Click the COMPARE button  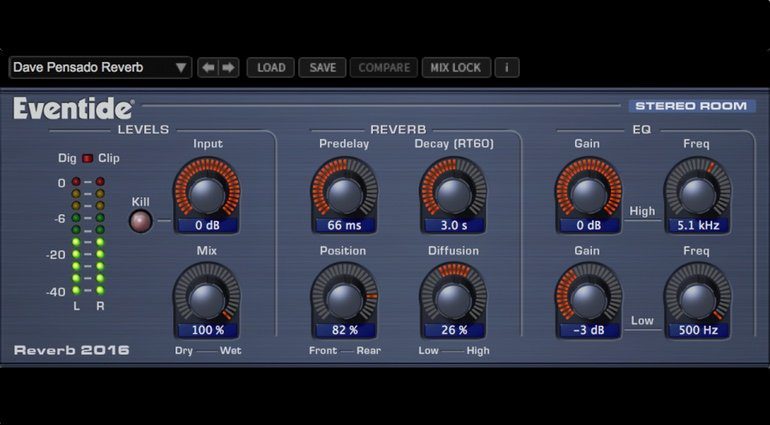tap(384, 68)
